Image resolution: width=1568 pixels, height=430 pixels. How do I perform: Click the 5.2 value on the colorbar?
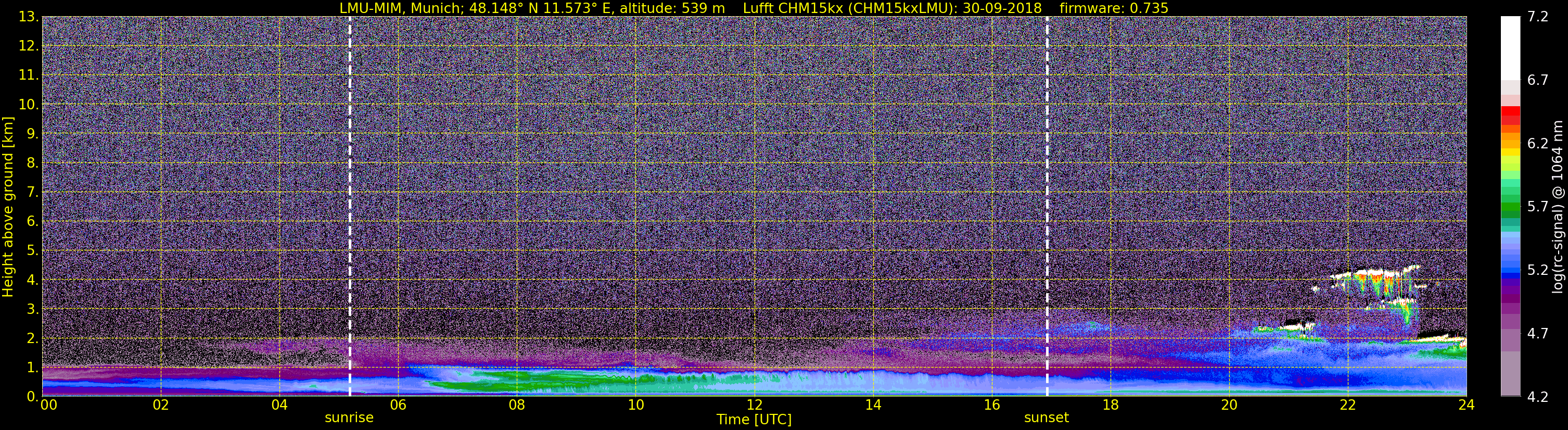[x=1538, y=270]
